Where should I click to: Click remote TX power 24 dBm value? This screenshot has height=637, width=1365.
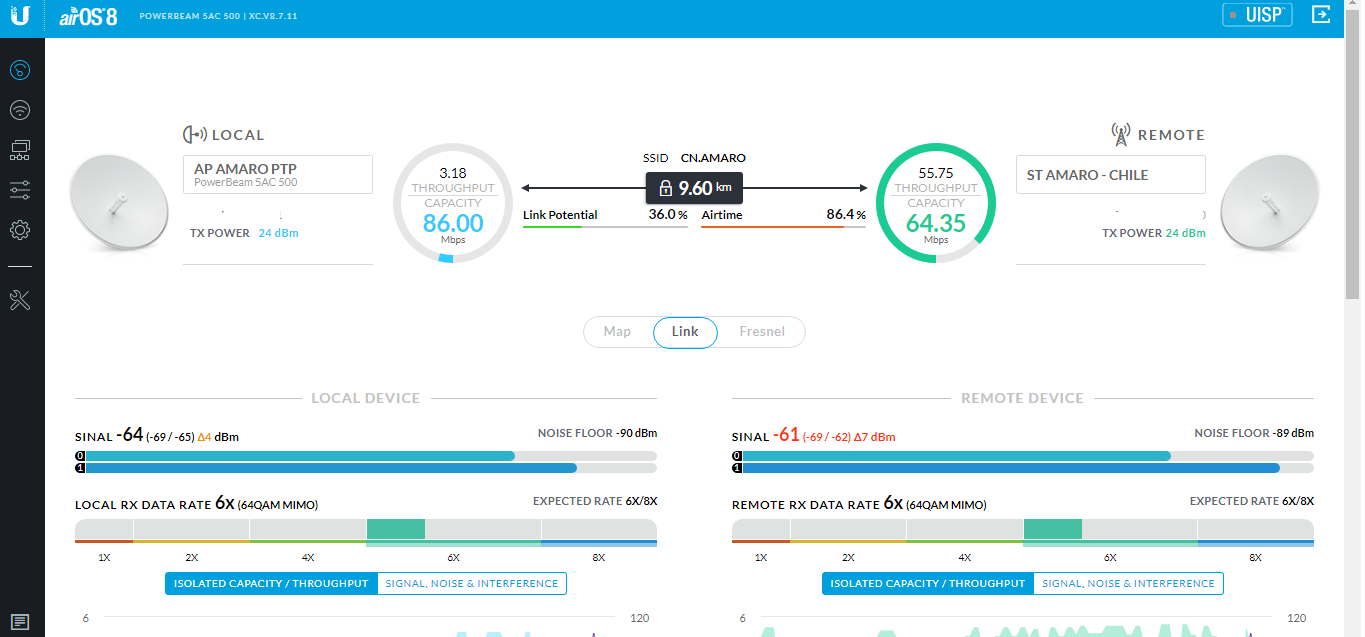pyautogui.click(x=1185, y=233)
